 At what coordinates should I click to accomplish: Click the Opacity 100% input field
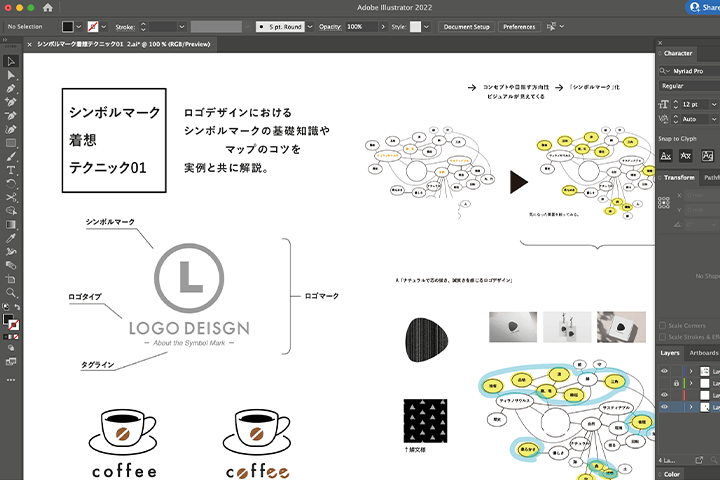(x=361, y=27)
